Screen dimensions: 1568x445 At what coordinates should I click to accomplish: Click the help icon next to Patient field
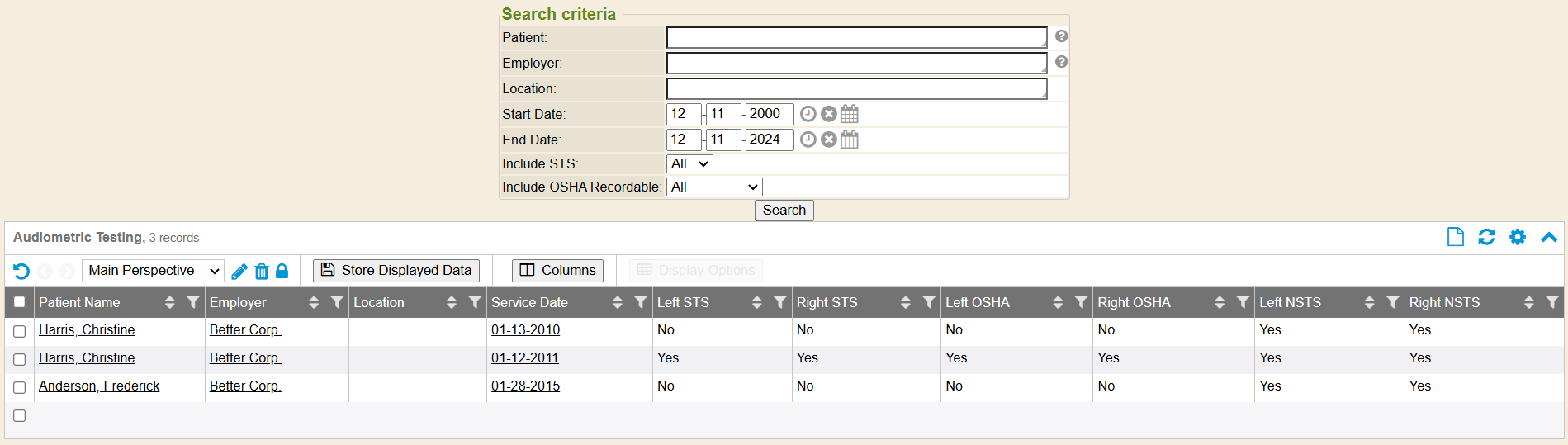click(x=1061, y=36)
